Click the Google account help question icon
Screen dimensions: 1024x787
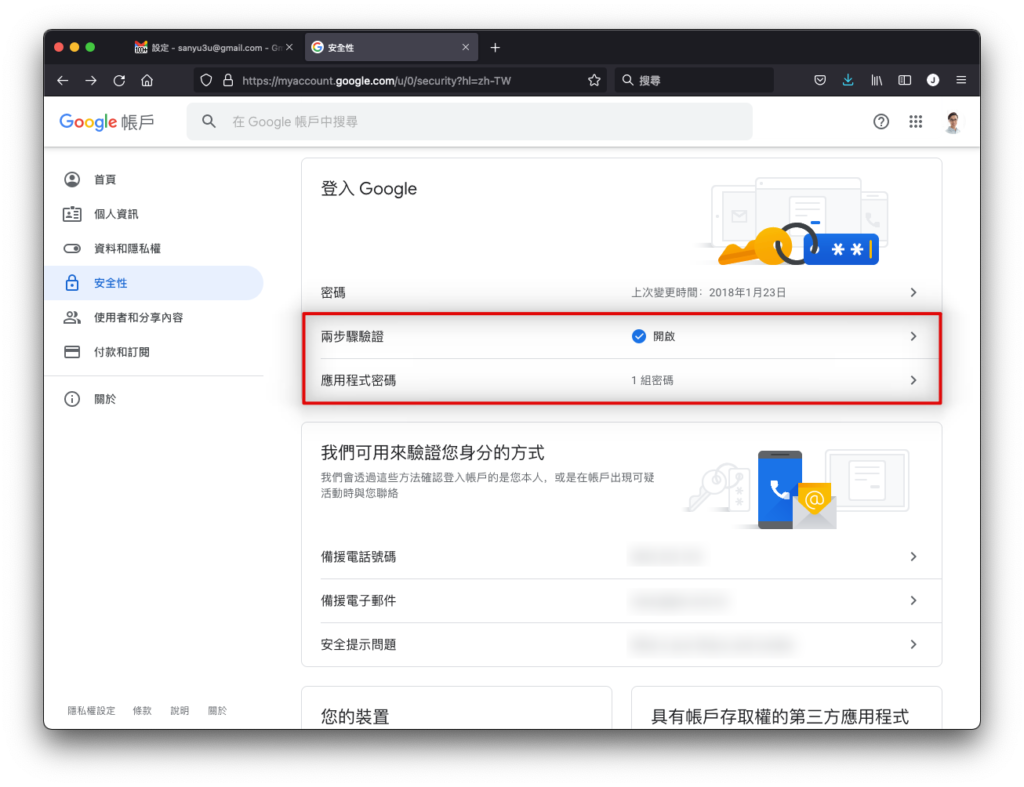[x=881, y=121]
